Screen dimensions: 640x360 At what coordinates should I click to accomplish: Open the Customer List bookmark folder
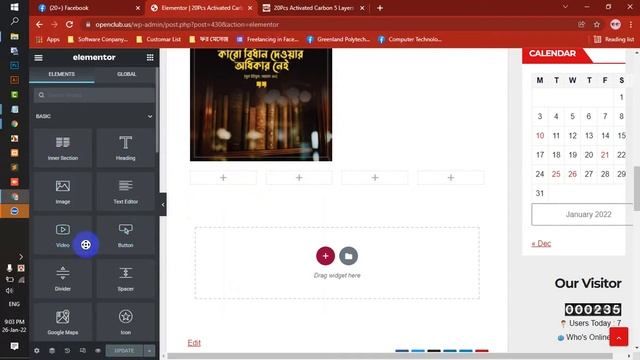point(159,39)
